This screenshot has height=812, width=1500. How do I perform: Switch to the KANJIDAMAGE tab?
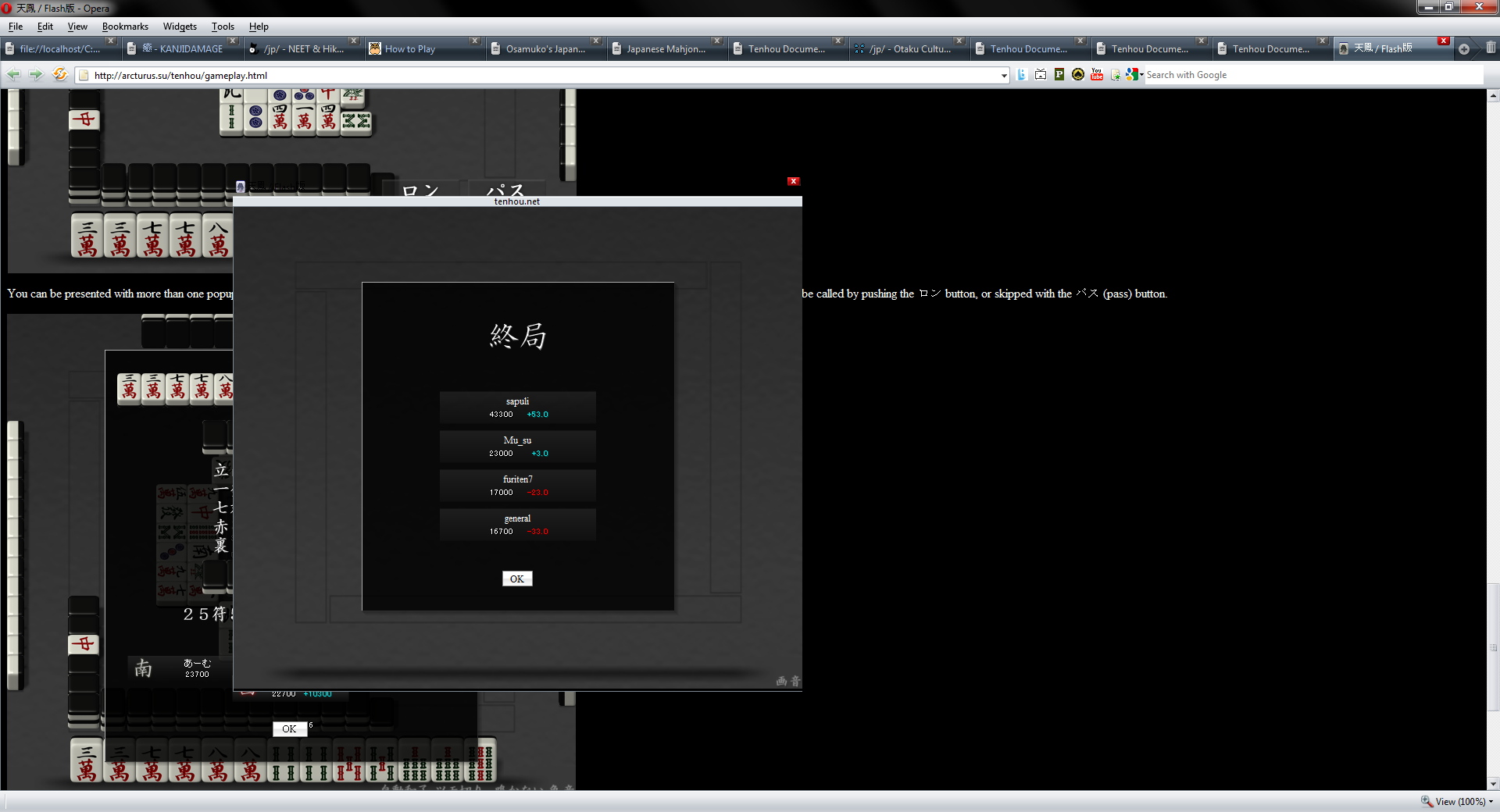click(183, 49)
